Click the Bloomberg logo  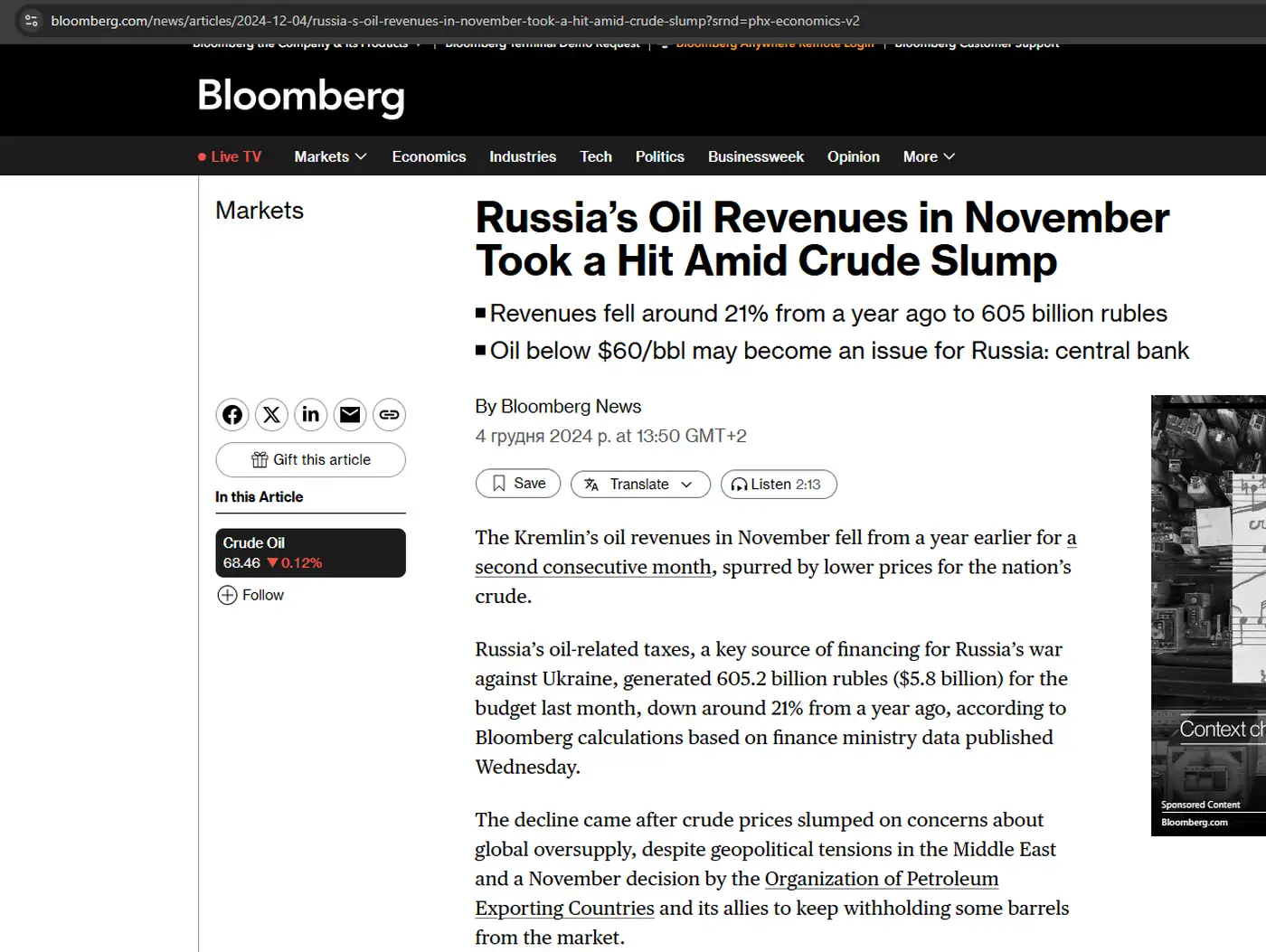(300, 97)
